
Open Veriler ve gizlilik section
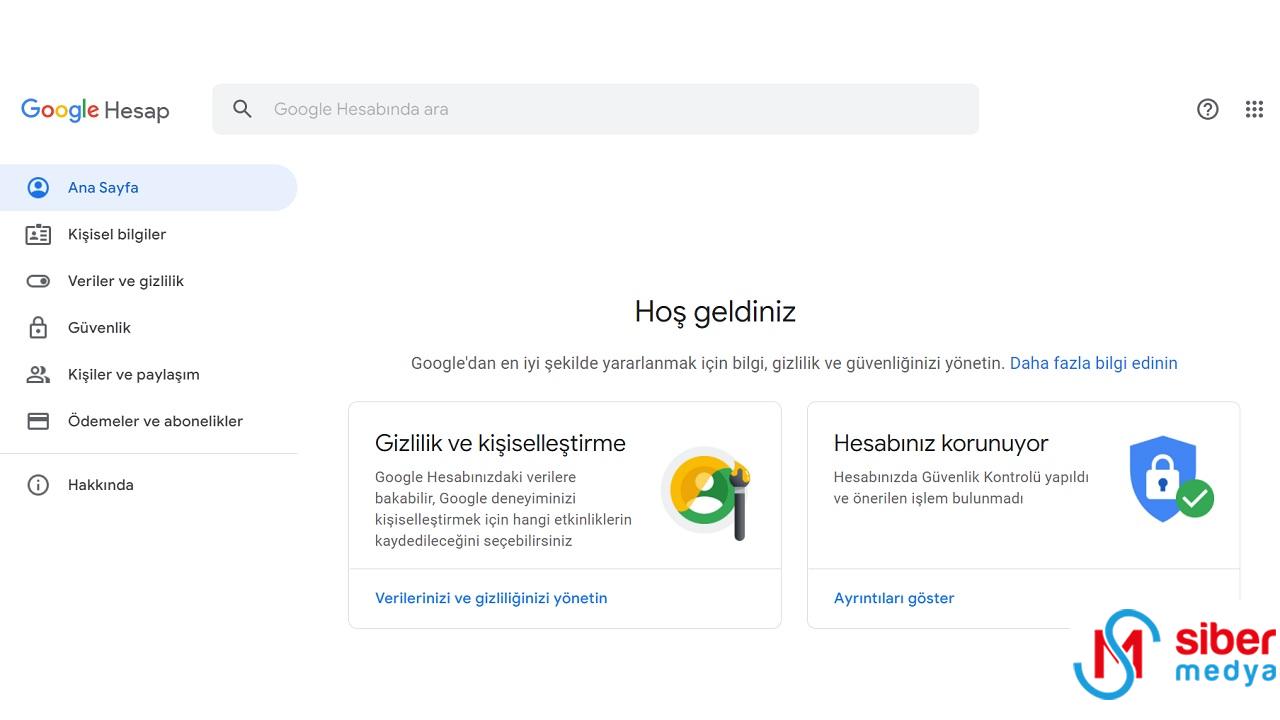click(148, 281)
